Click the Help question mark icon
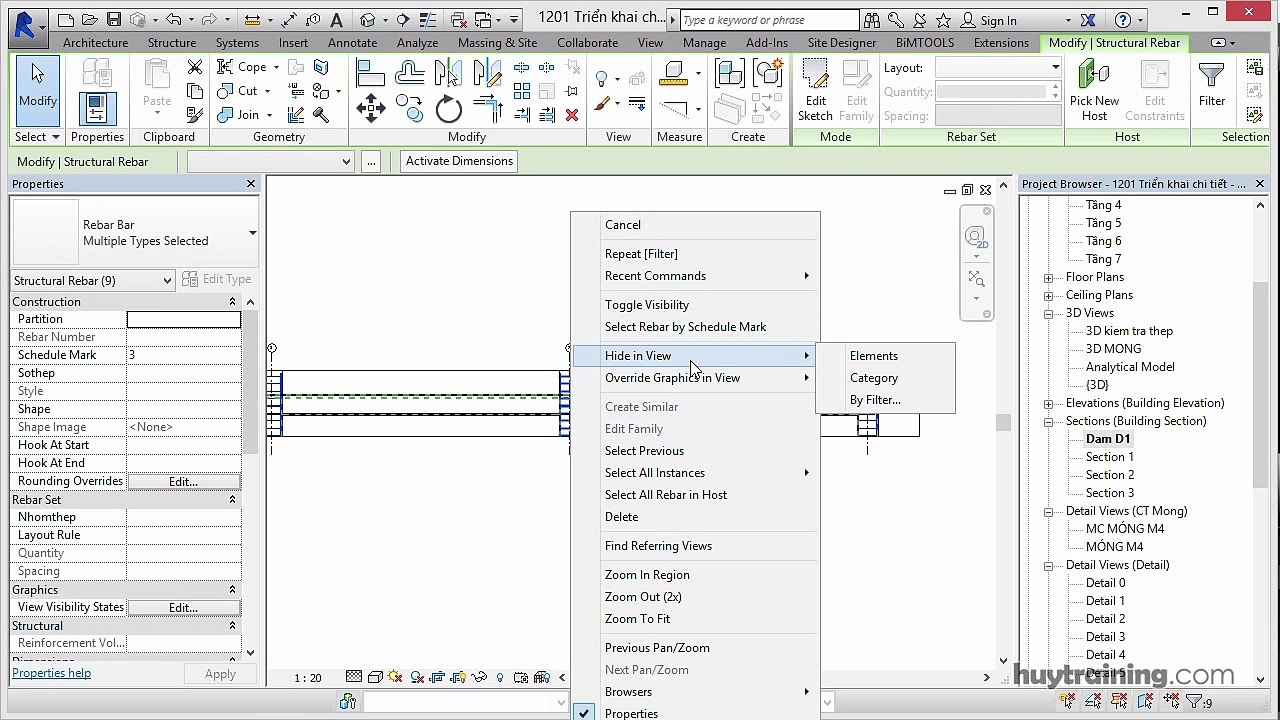This screenshot has width=1280, height=720. click(x=1123, y=20)
